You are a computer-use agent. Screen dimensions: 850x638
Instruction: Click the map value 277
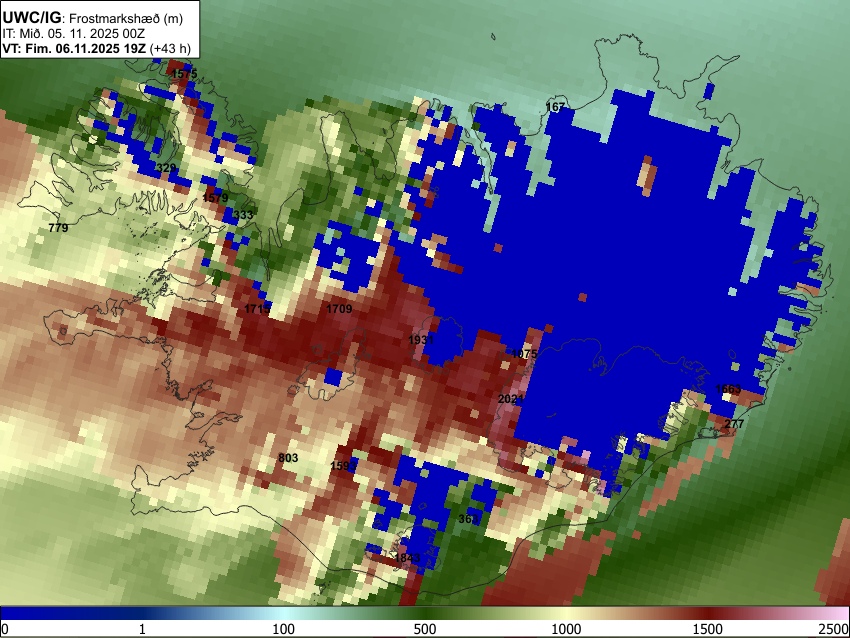tap(734, 423)
